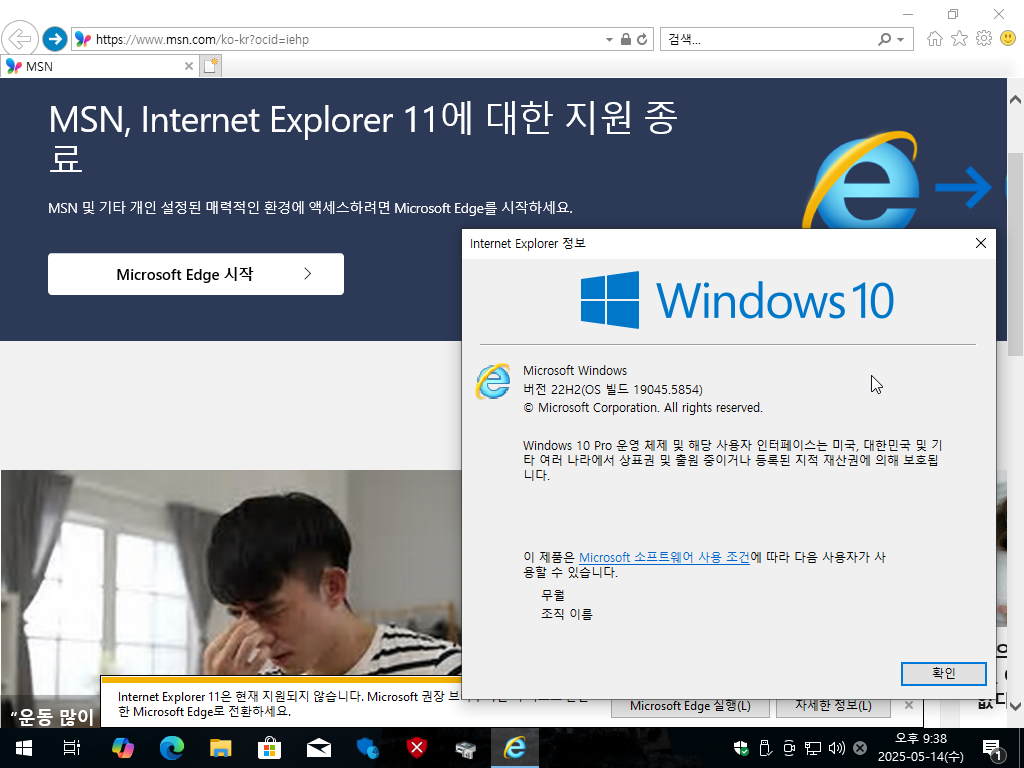
Task: Open a new tab button
Action: click(210, 66)
